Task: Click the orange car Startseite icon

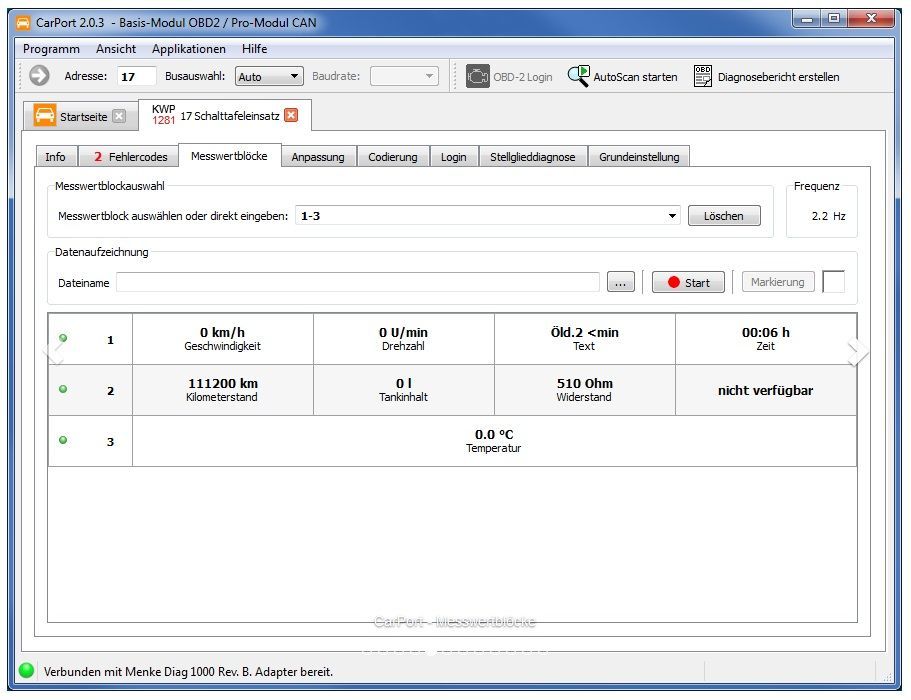Action: 45,115
